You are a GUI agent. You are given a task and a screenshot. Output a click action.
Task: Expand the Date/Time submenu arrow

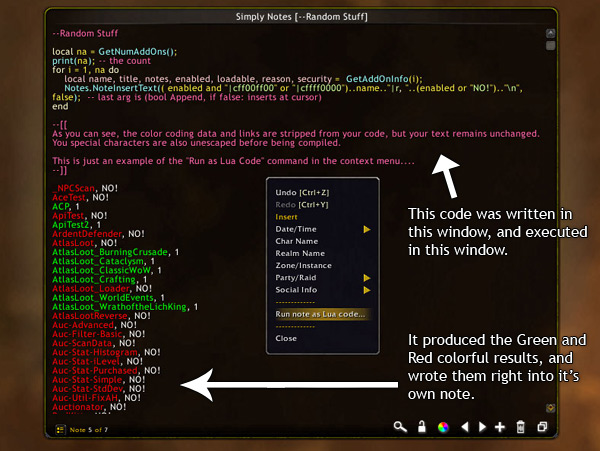pos(367,229)
